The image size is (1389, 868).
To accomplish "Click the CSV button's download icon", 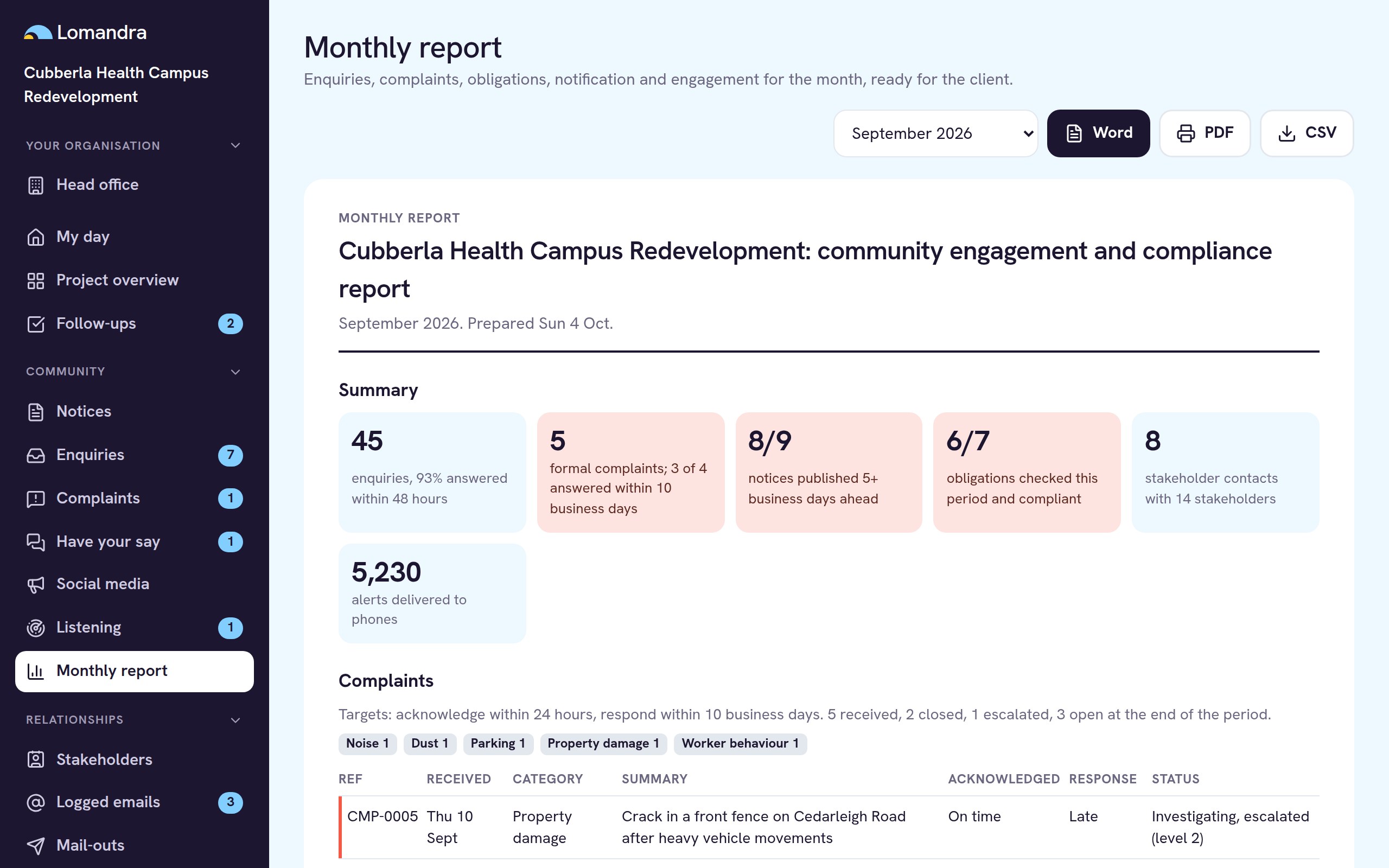I will (x=1287, y=133).
